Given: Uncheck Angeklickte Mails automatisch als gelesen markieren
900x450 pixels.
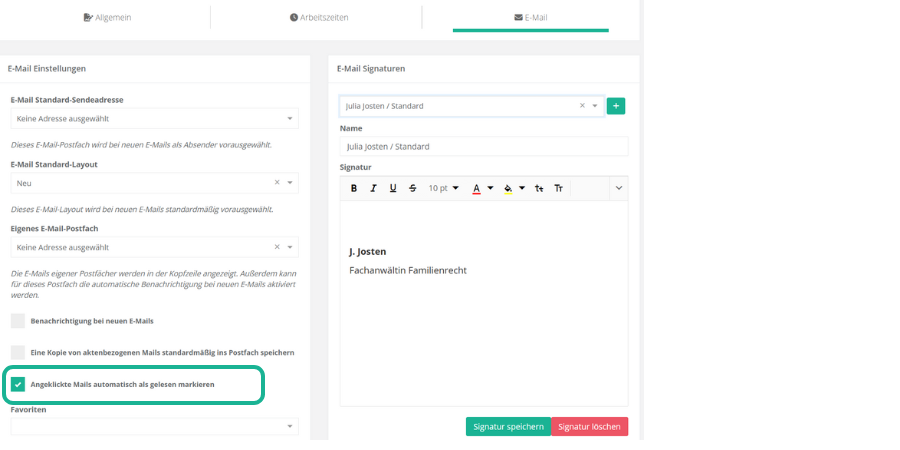Looking at the screenshot, I should [18, 384].
